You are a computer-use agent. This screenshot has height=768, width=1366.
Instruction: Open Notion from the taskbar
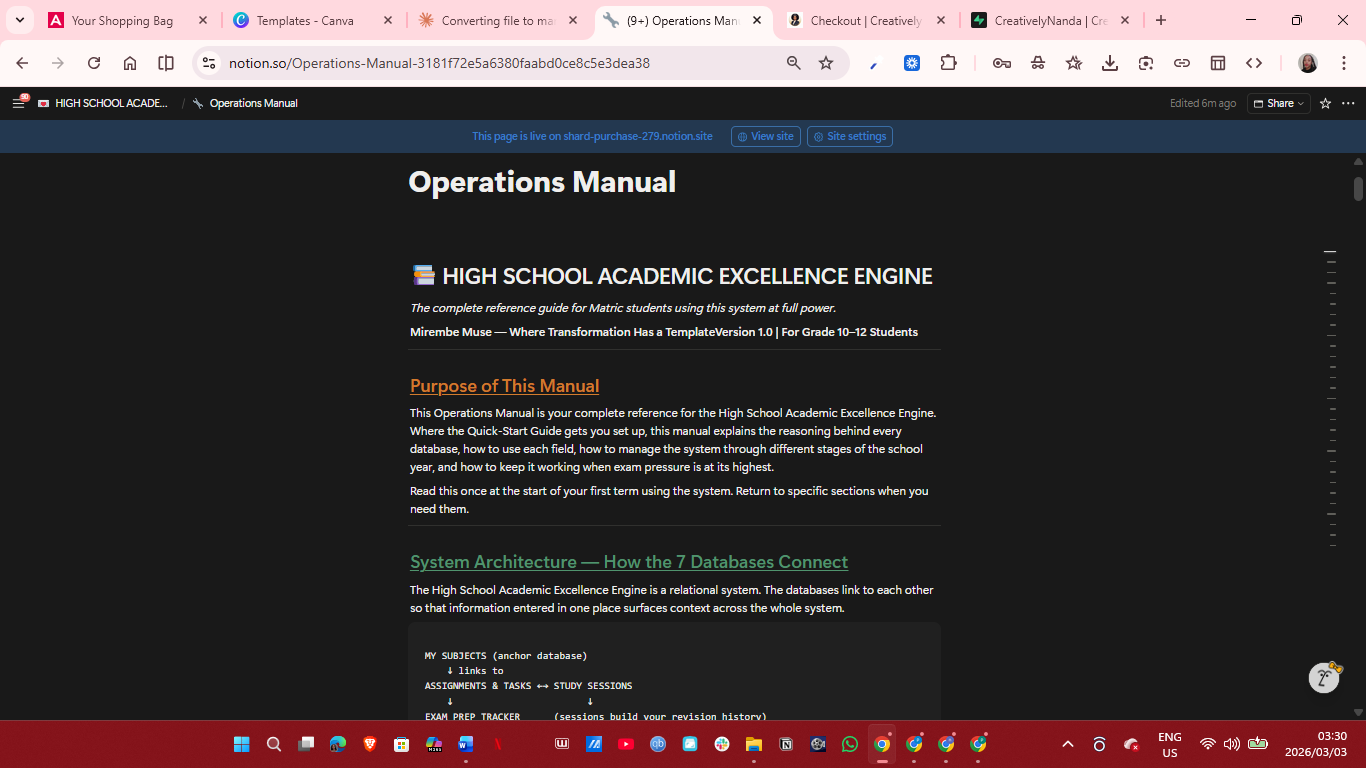[x=786, y=743]
